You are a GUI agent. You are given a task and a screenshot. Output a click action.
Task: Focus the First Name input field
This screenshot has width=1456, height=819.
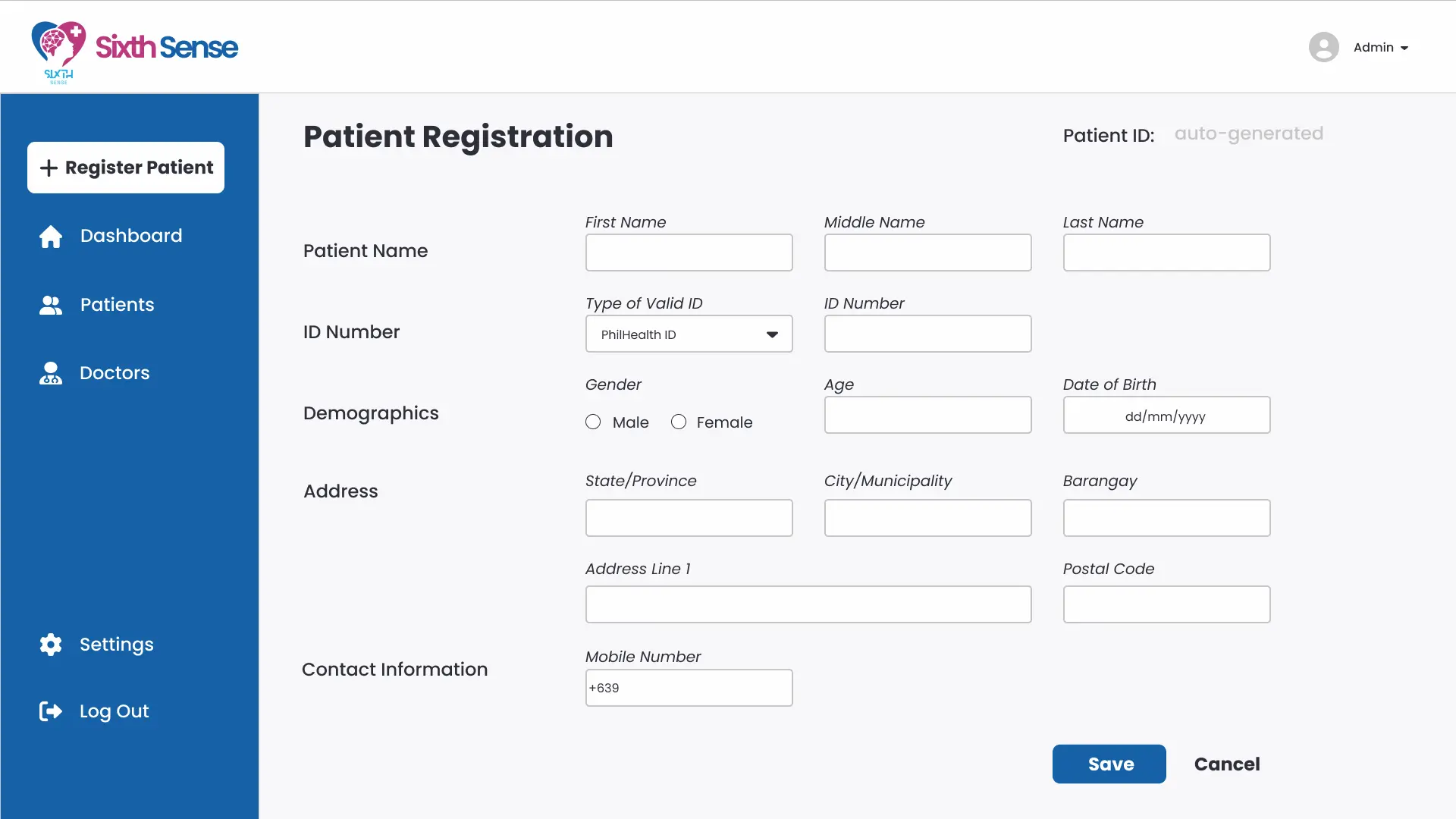[x=689, y=253]
